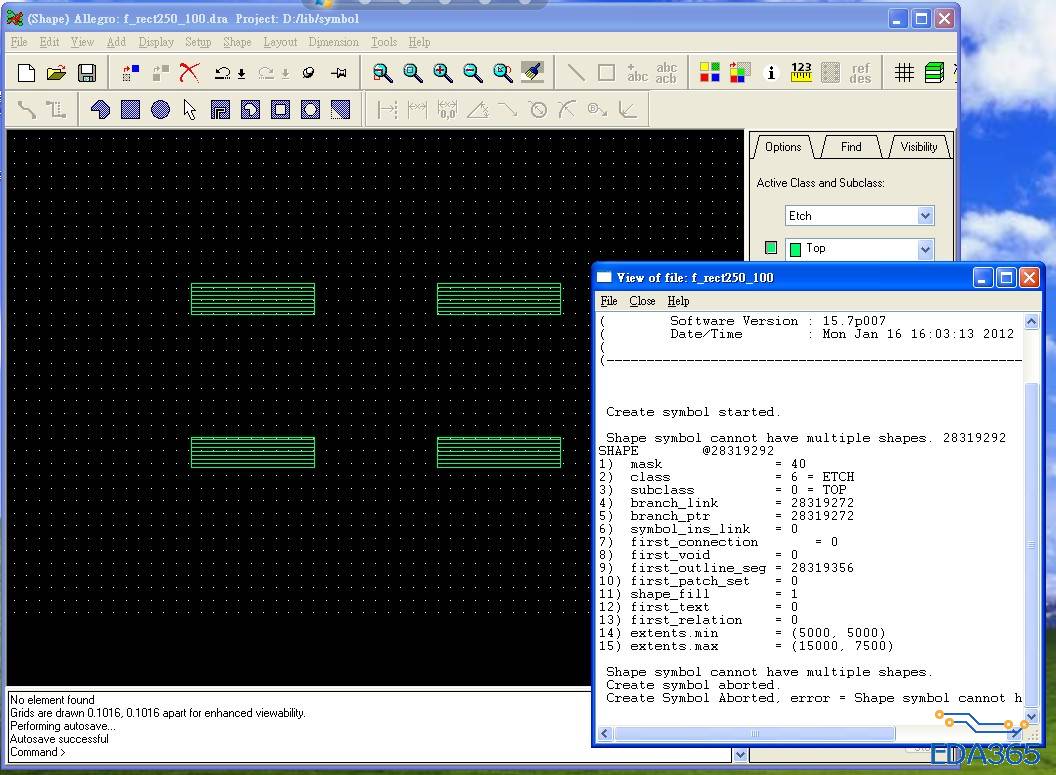Choose the Add Rectangle shape tool
The height and width of the screenshot is (775, 1056).
click(x=131, y=110)
